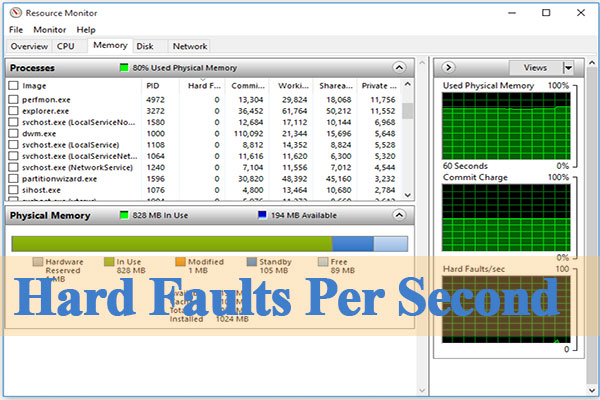Toggle the select-all Image checkbox
This screenshot has height=400, width=600.
coord(13,85)
